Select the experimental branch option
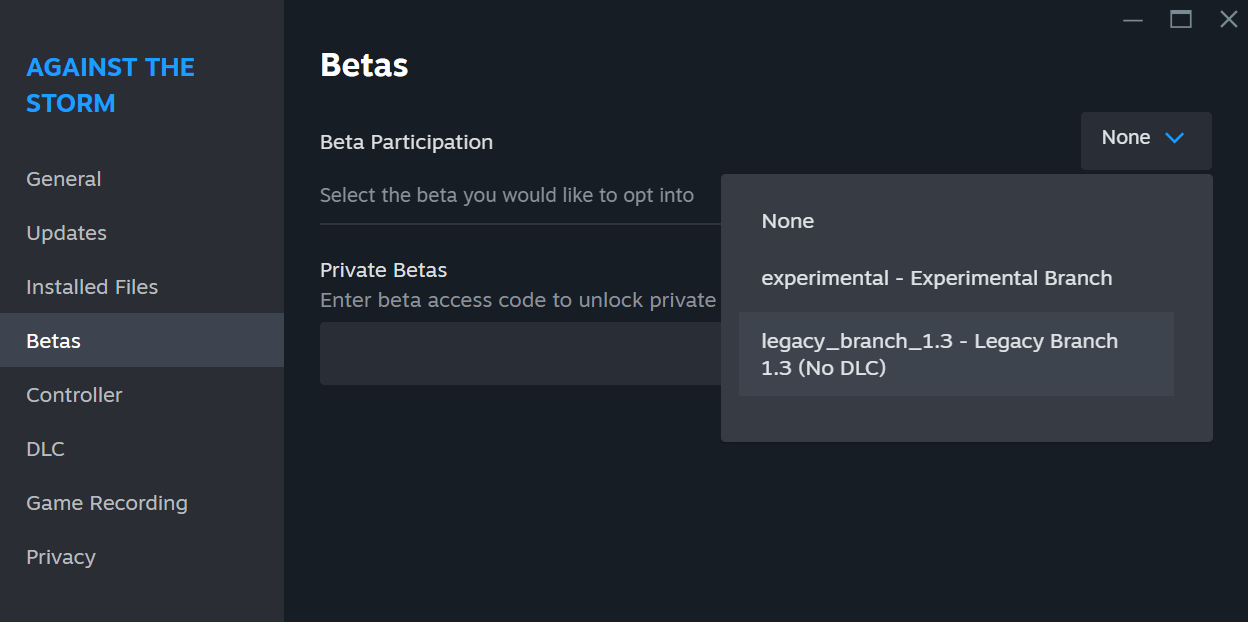The width and height of the screenshot is (1248, 622). click(936, 278)
